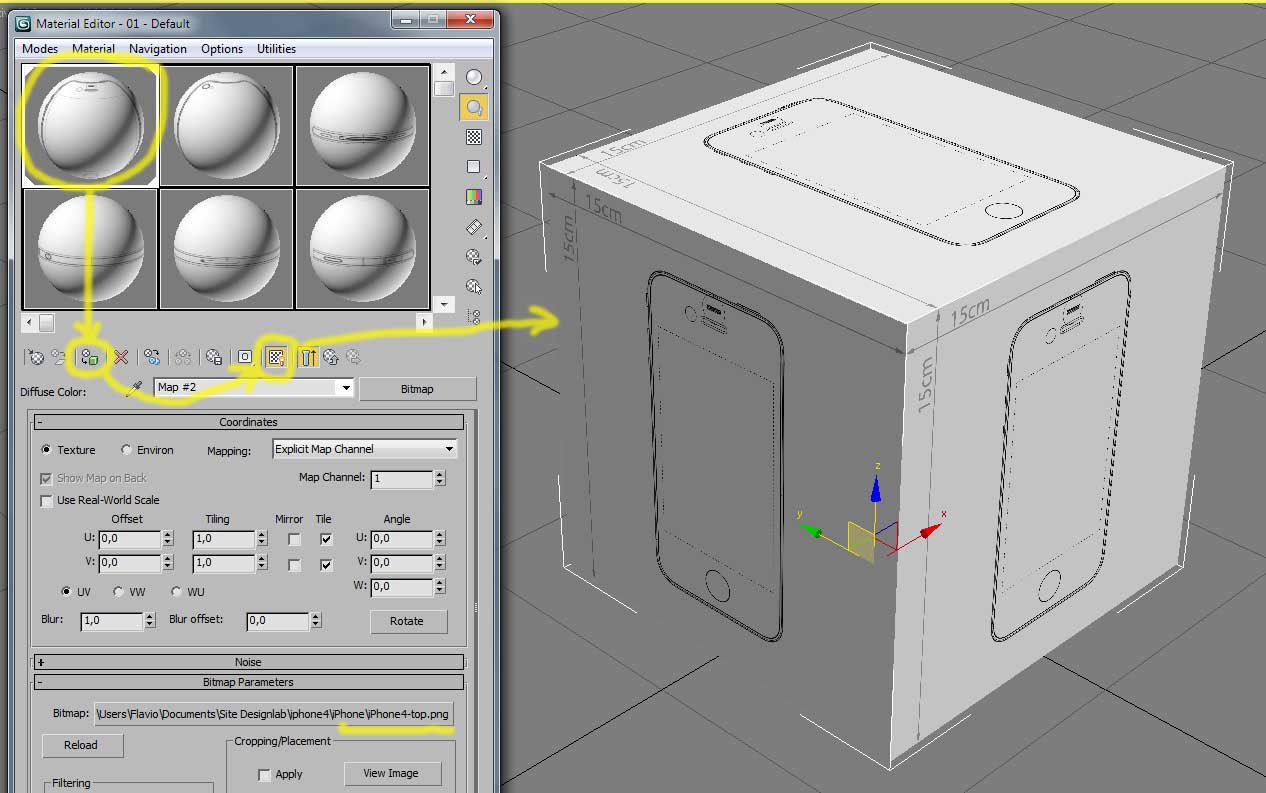Click the V Tiling spinner arrows

point(262,563)
